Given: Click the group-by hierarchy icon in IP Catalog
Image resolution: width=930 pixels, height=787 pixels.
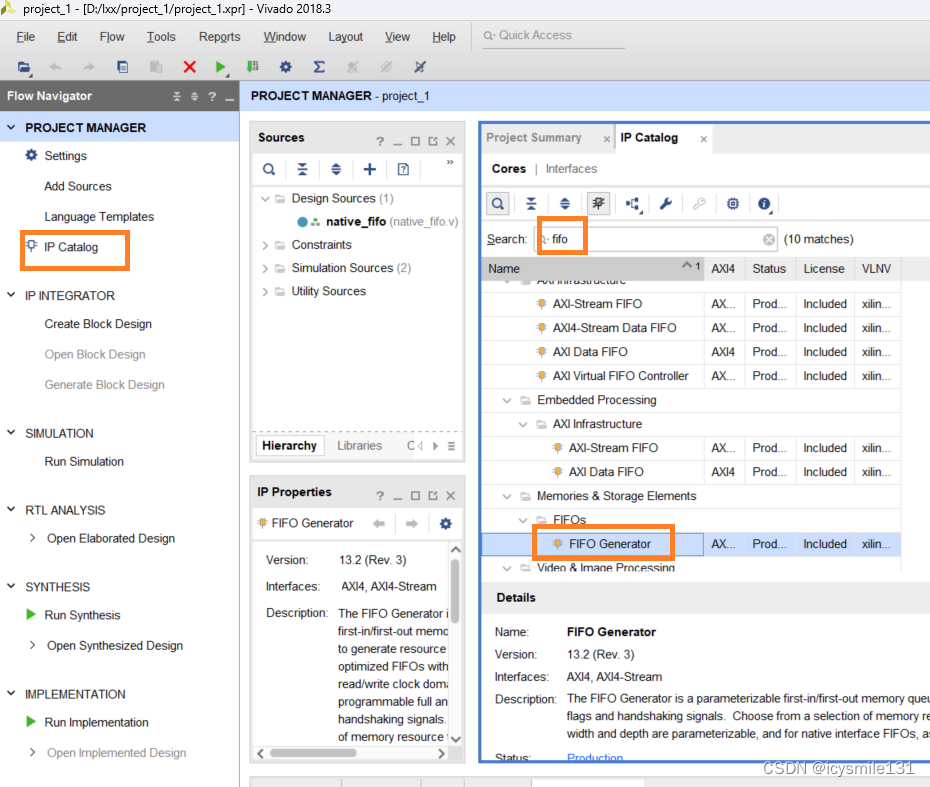Looking at the screenshot, I should pyautogui.click(x=633, y=204).
